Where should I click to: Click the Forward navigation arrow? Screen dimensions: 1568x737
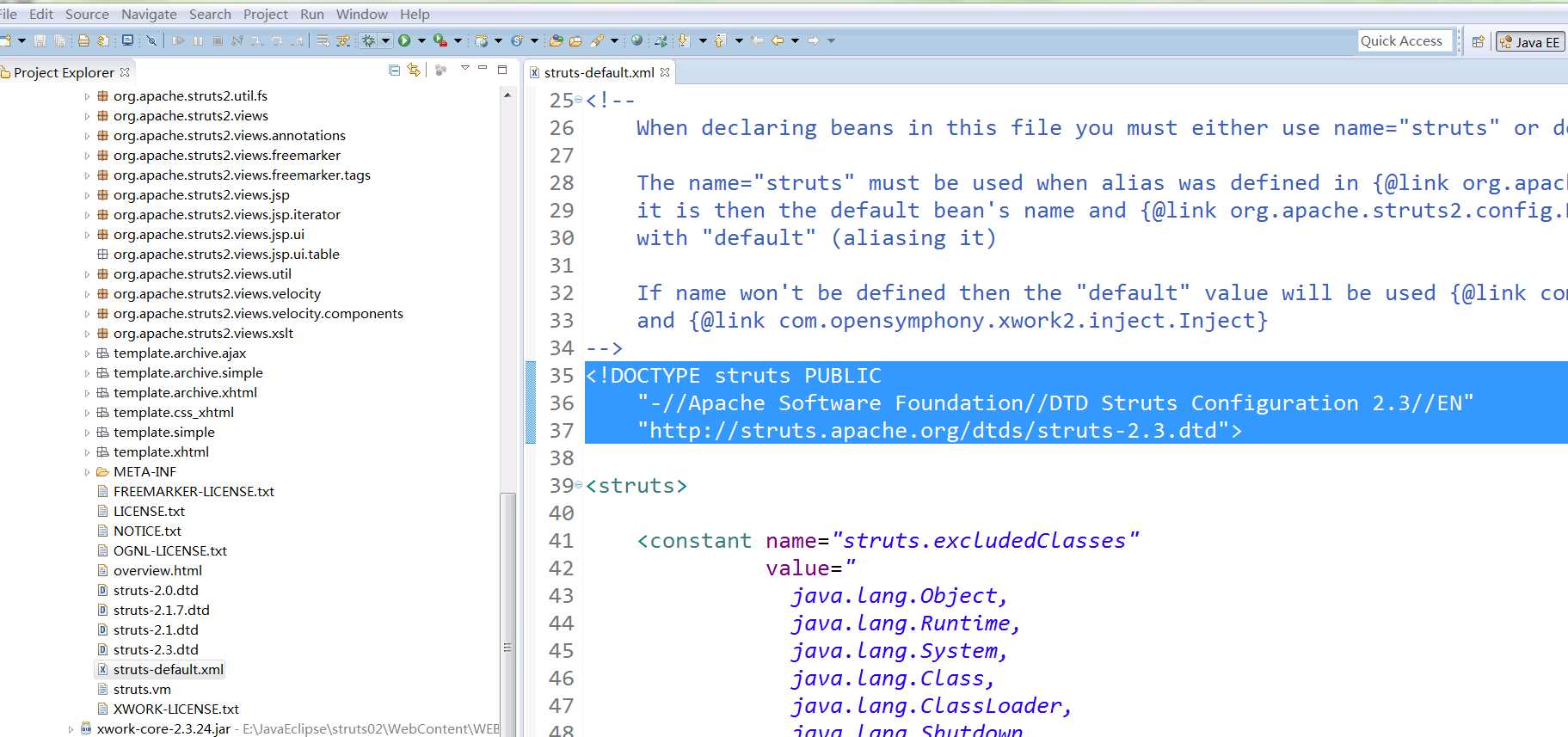(813, 40)
